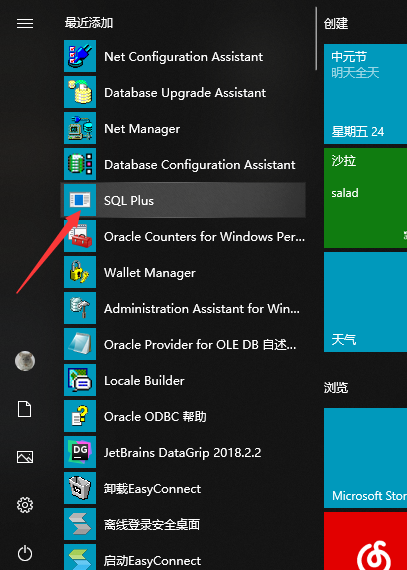Launch Locale Builder entry
This screenshot has width=407, height=570.
point(183,380)
